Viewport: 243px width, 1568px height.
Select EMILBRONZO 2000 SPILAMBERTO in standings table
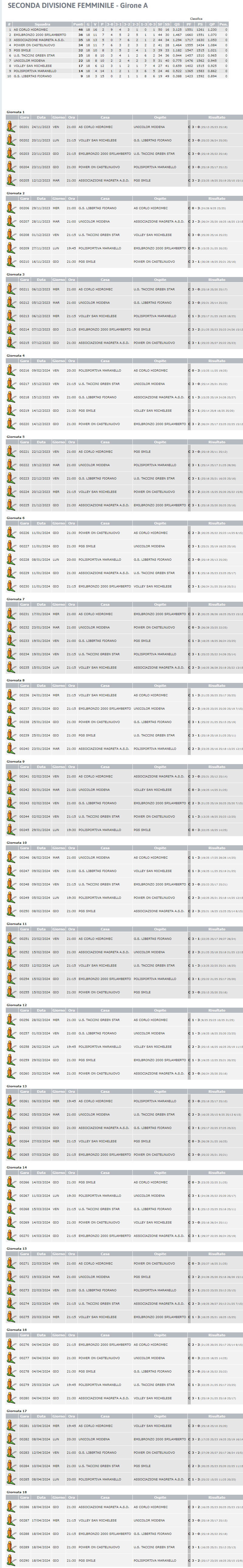(40, 35)
